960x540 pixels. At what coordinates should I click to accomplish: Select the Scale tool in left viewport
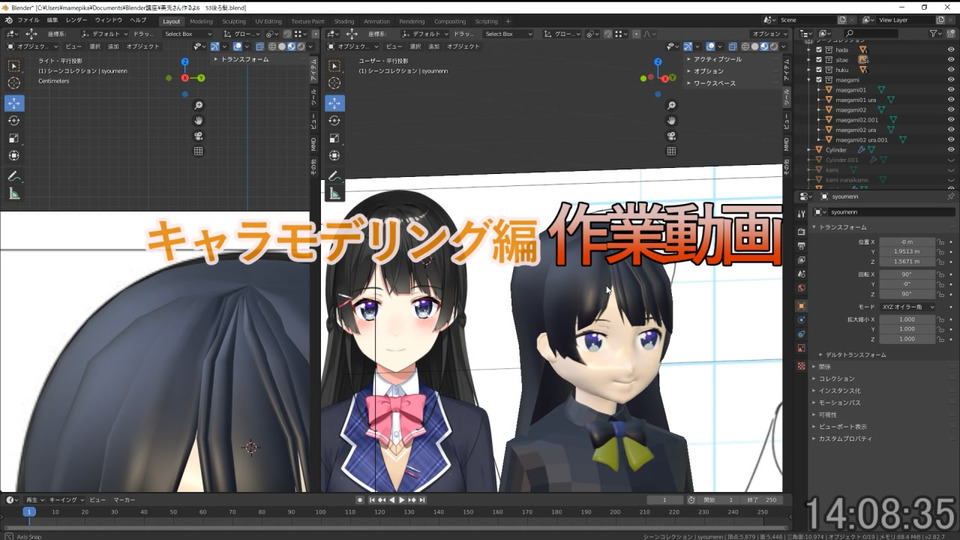(x=13, y=138)
